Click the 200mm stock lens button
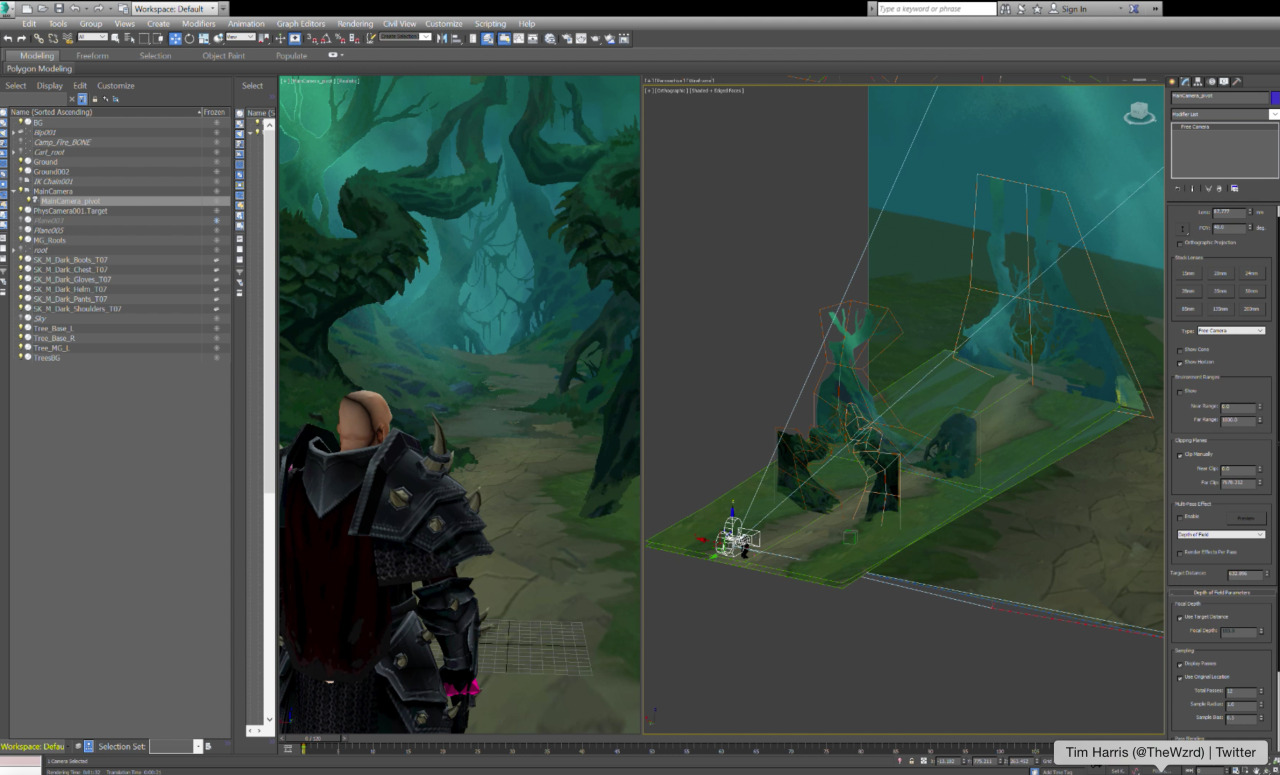 tap(1251, 309)
